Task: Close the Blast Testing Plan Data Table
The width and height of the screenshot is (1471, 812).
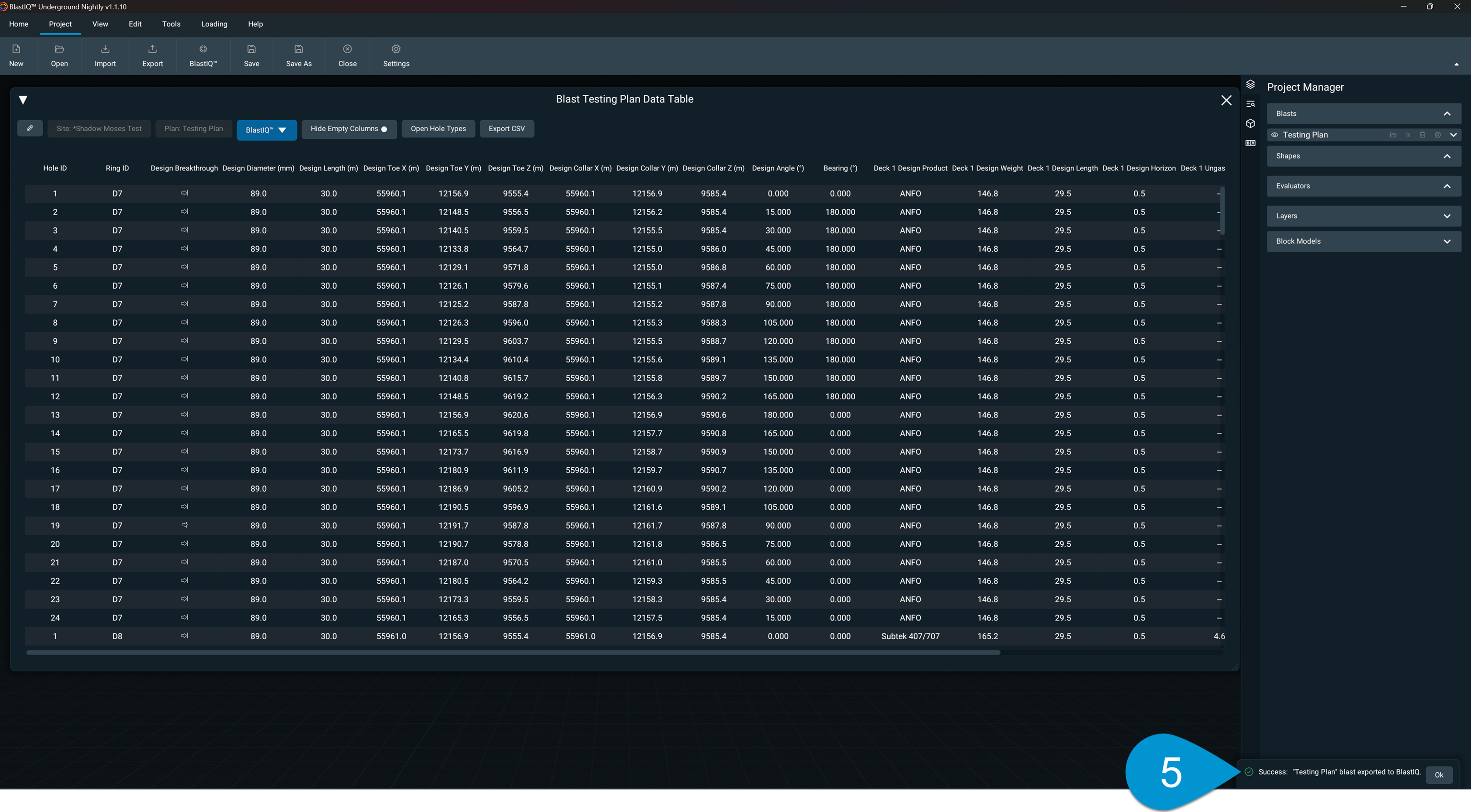Action: [1226, 100]
